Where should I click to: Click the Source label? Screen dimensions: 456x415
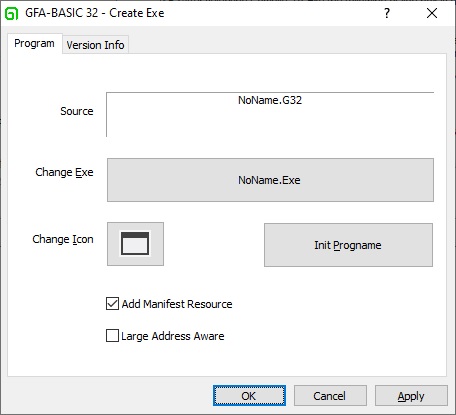click(77, 111)
